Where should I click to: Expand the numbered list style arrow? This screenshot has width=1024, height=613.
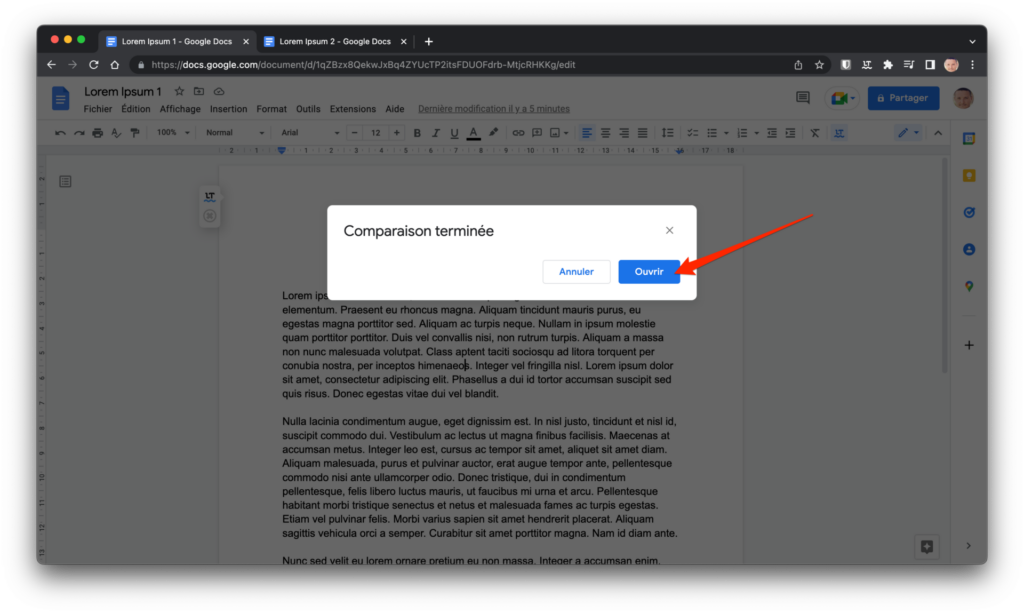(x=756, y=133)
